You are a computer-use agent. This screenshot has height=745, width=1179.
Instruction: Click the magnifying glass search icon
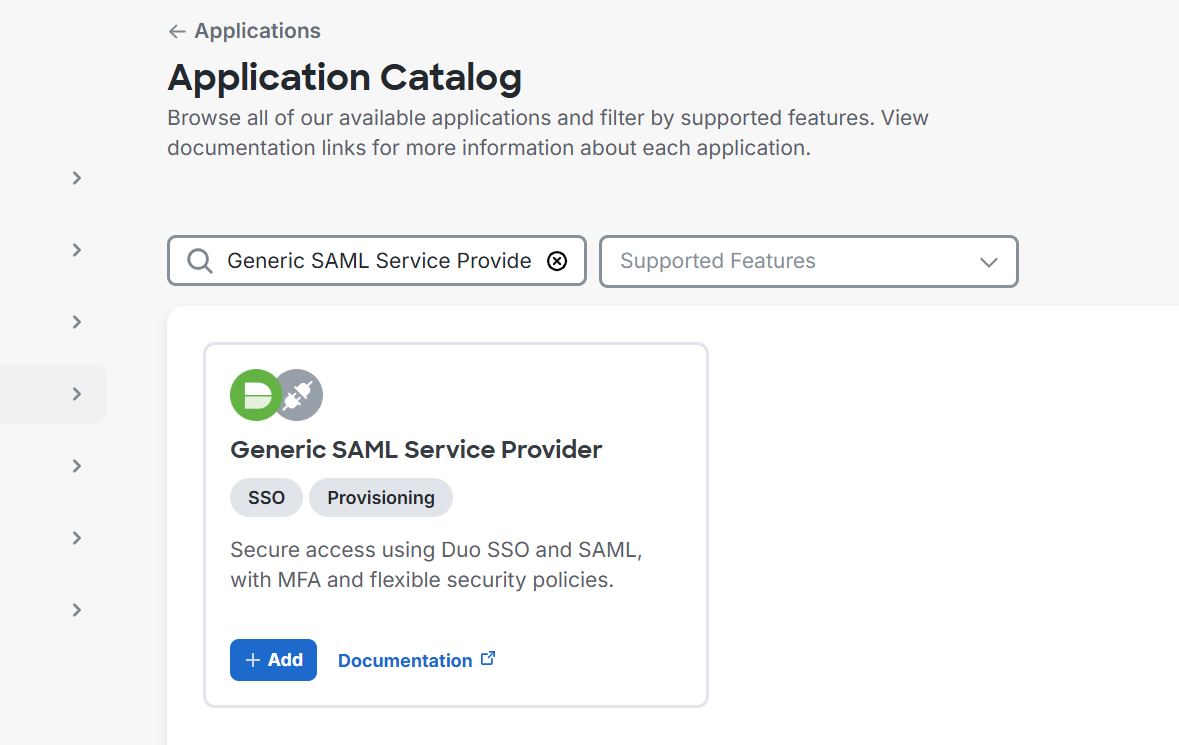click(200, 261)
